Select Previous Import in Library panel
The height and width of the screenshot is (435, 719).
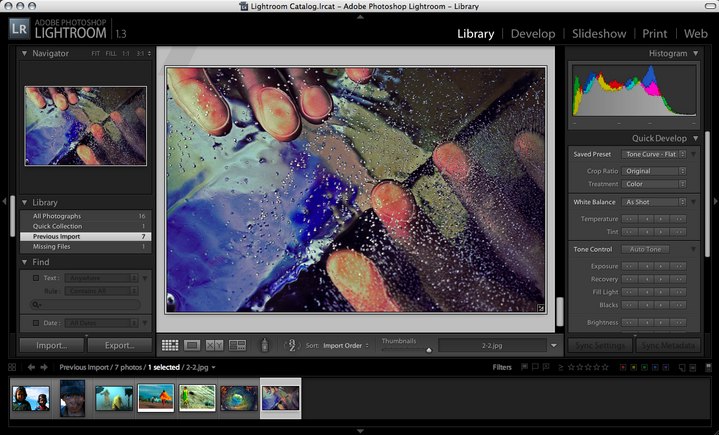[57, 236]
